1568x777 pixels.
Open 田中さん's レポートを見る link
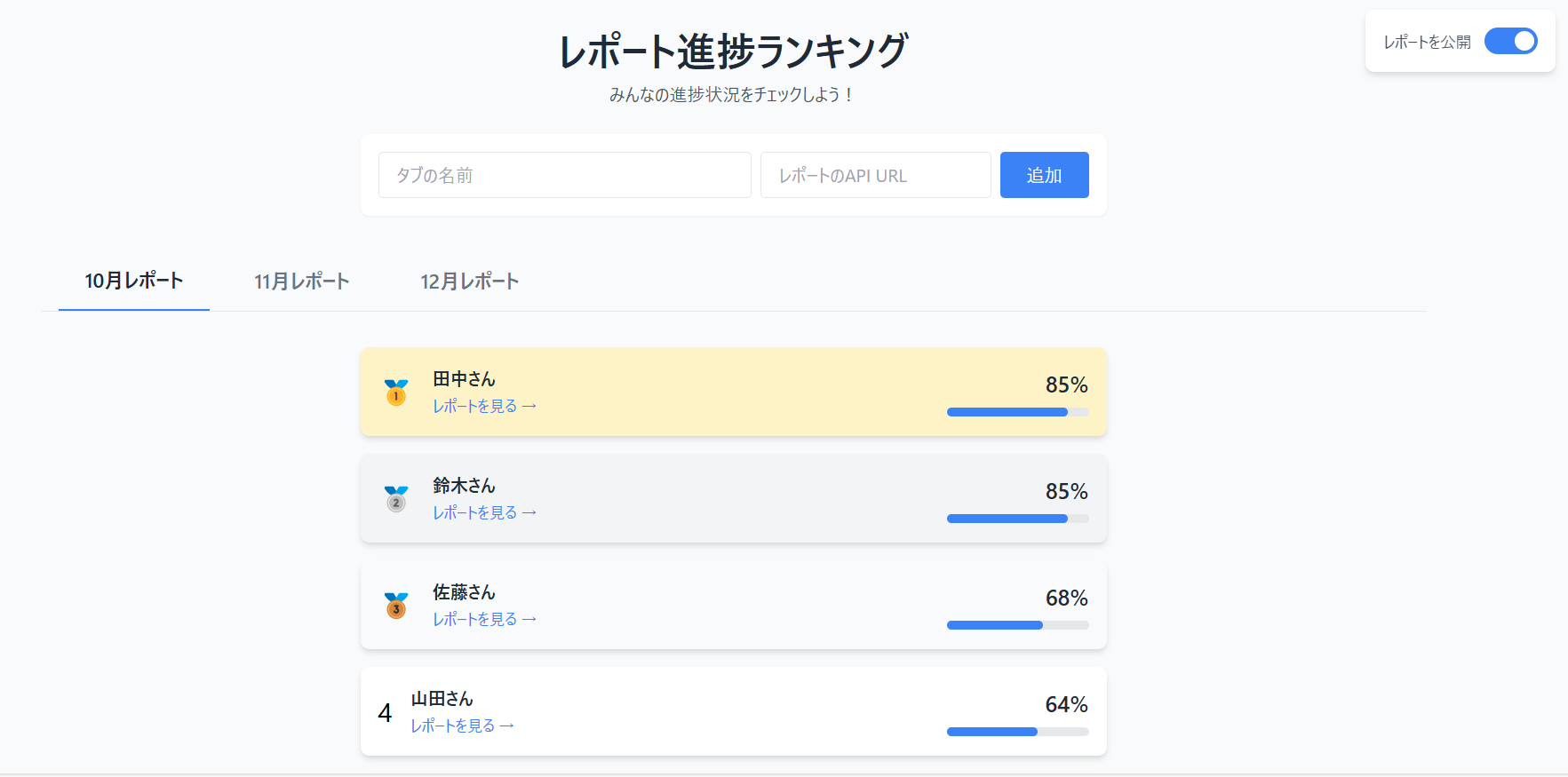[x=484, y=406]
